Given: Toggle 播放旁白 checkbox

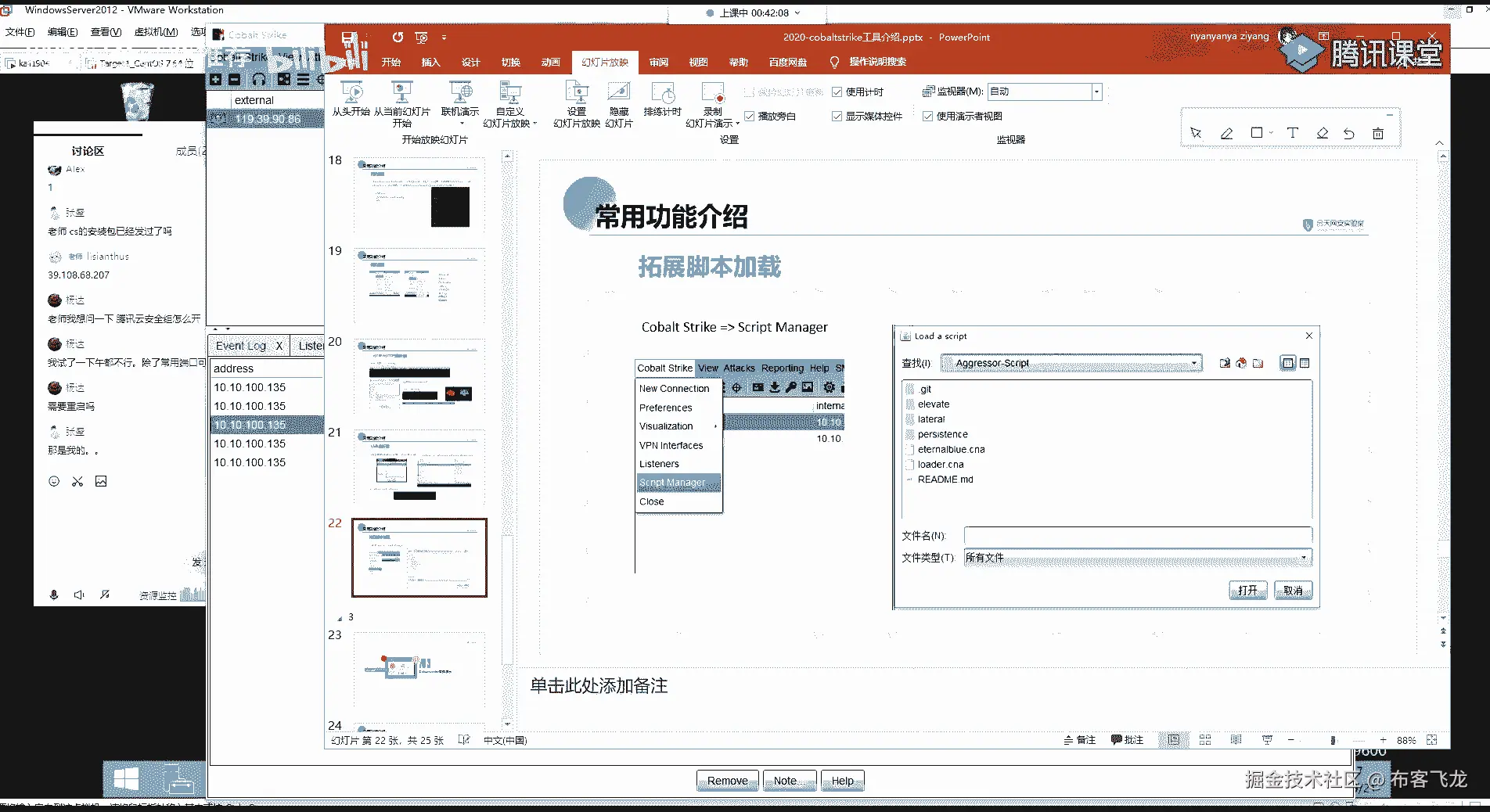Looking at the screenshot, I should pyautogui.click(x=750, y=117).
